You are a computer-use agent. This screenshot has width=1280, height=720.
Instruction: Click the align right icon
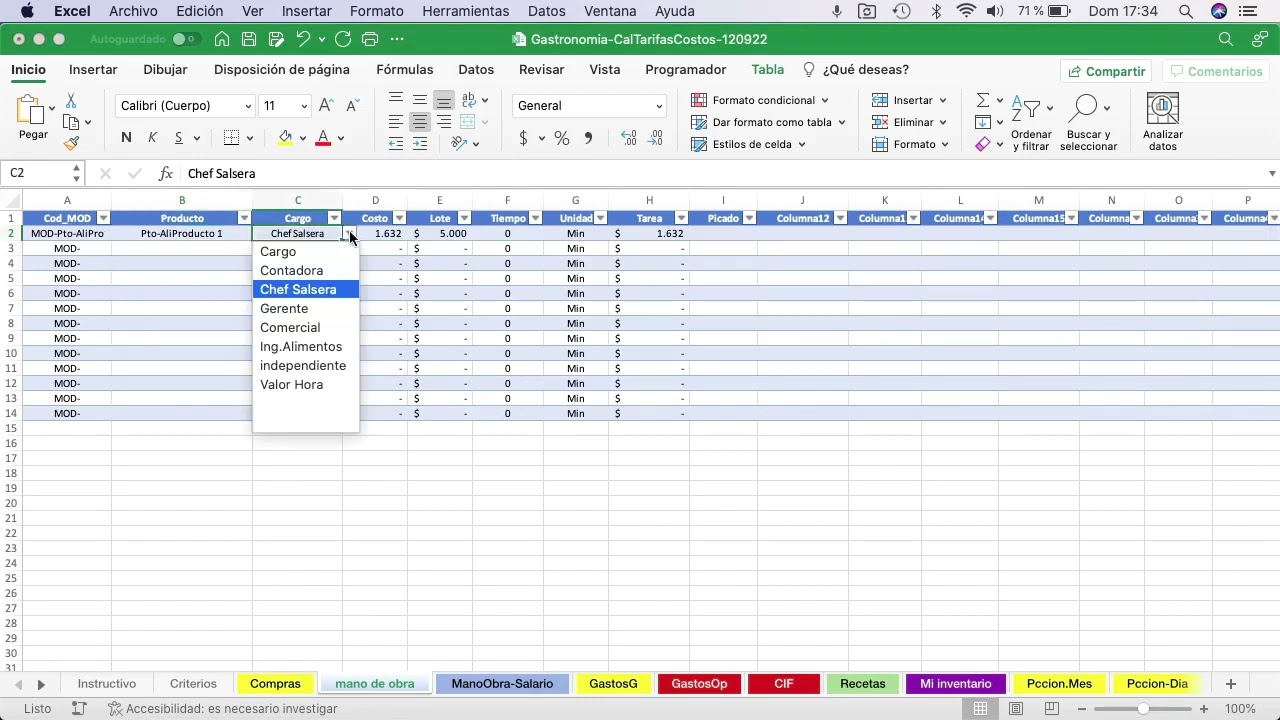(x=444, y=122)
